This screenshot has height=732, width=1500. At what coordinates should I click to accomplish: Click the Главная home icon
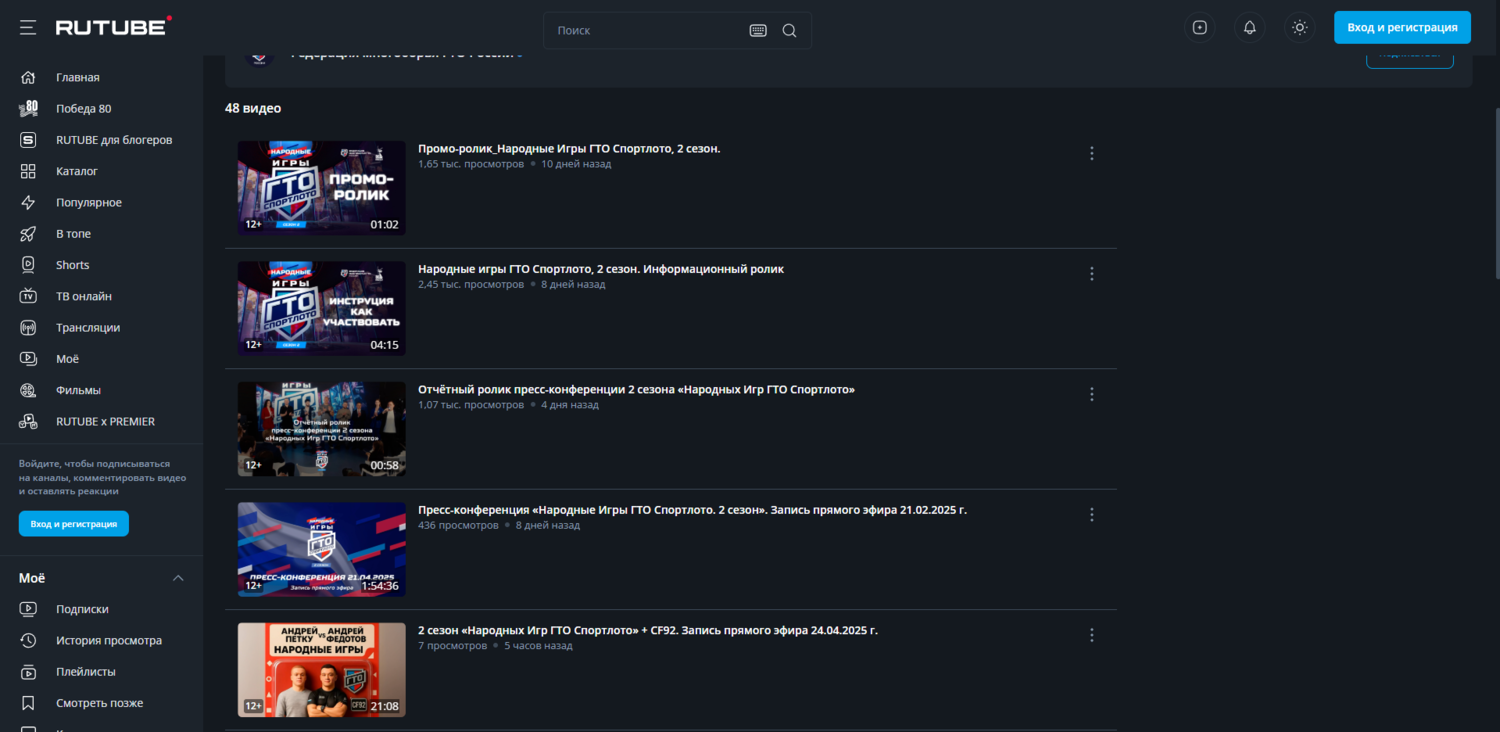(x=28, y=77)
